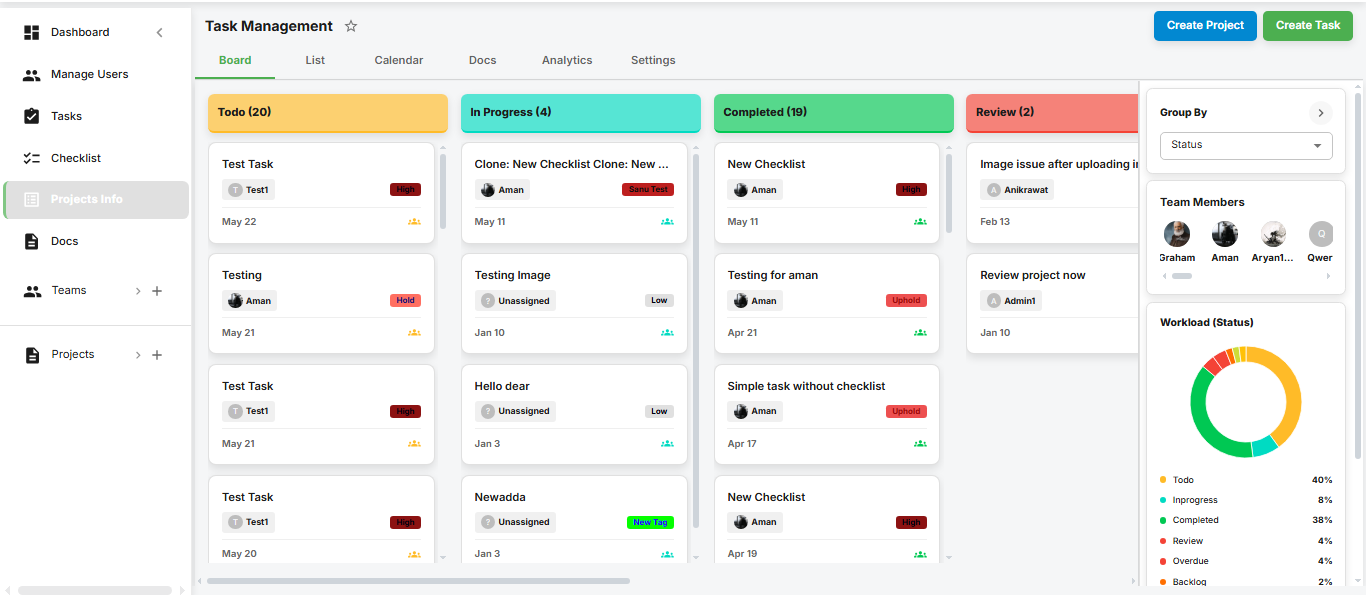
Task: Switch to the List tab
Action: [315, 60]
